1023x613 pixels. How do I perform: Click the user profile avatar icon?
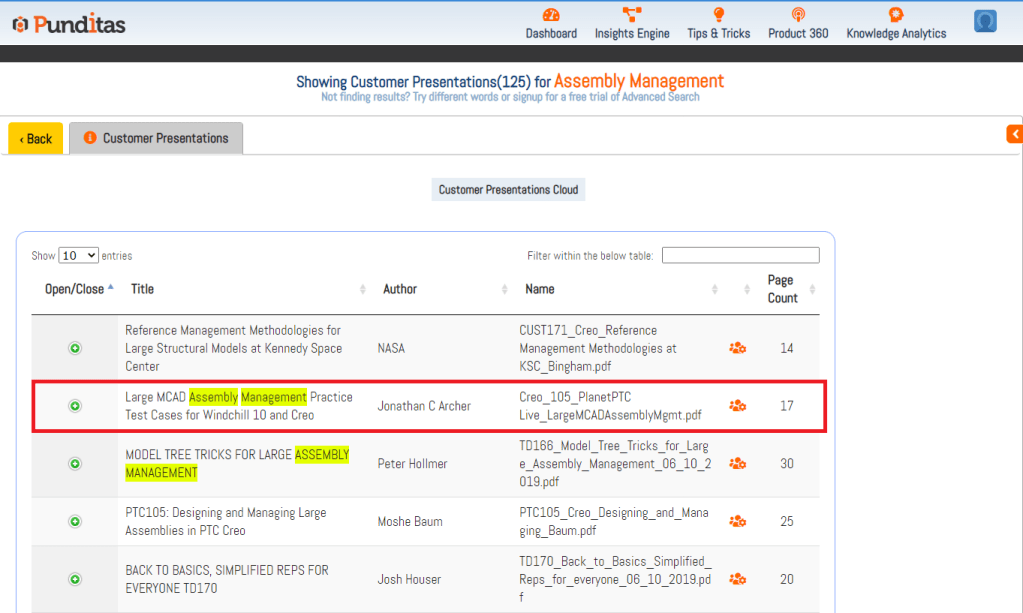tap(985, 22)
